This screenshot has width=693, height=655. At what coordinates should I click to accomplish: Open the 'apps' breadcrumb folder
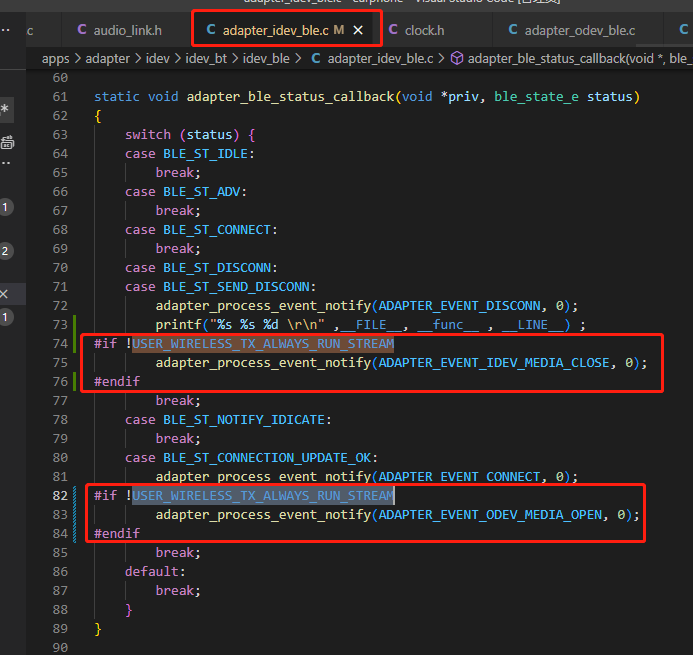(x=55, y=58)
